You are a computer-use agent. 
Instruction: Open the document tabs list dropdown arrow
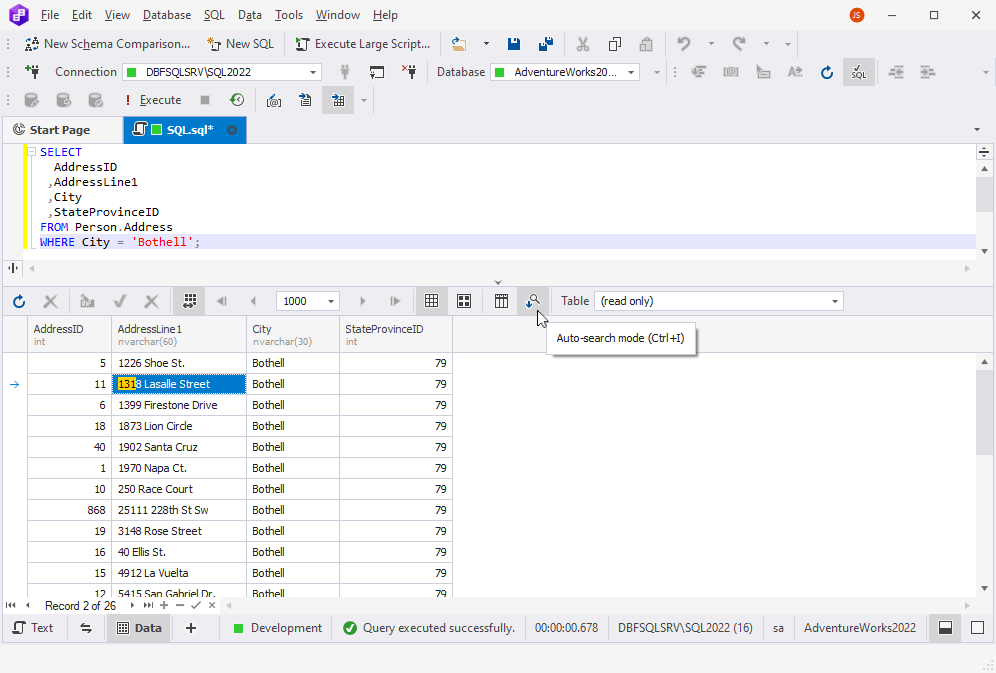pos(977,130)
